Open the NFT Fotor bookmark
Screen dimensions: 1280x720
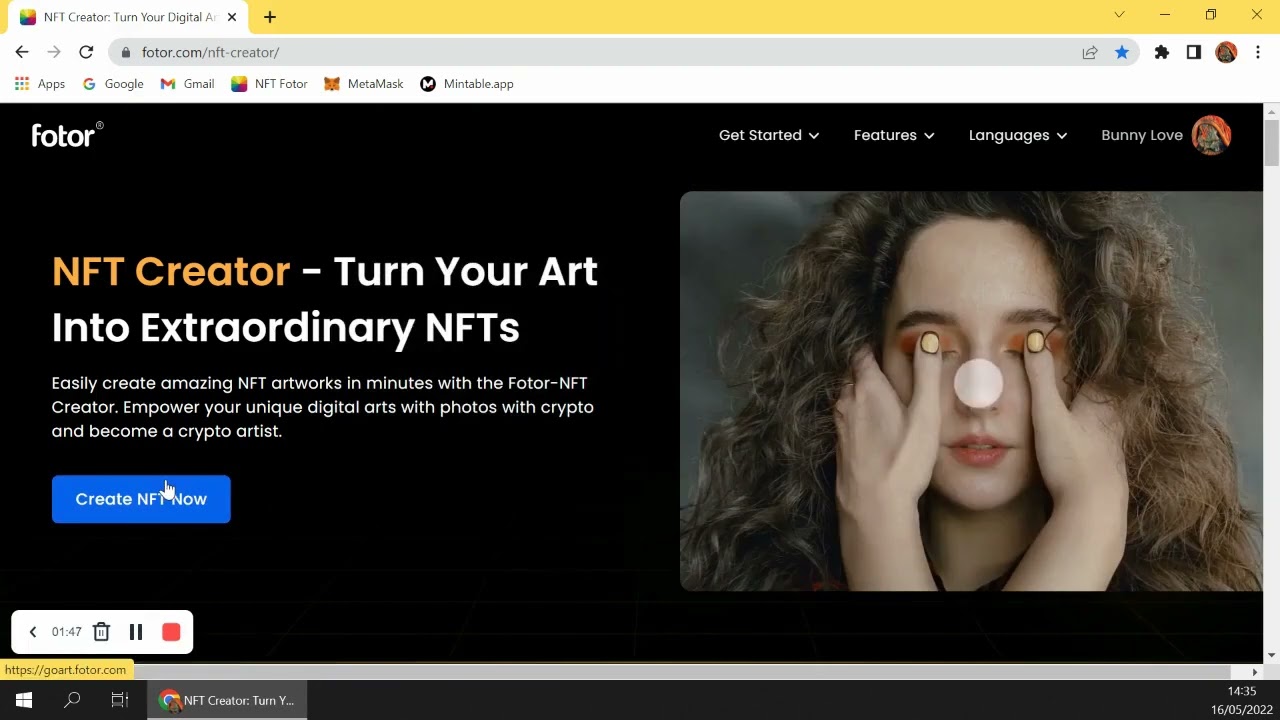click(x=269, y=84)
